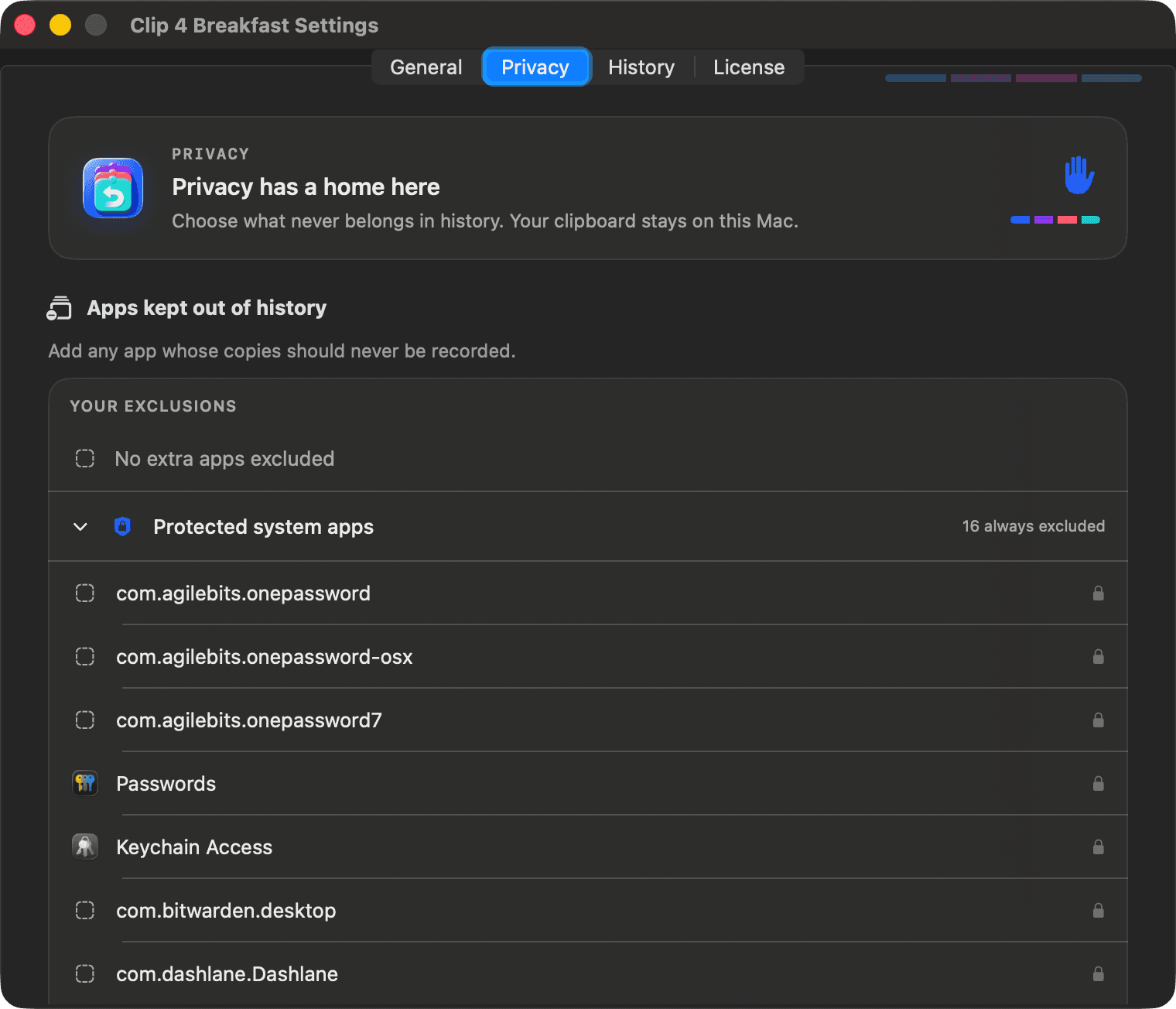The image size is (1176, 1009).
Task: Click the Passwords app keys icon
Action: coord(85,783)
